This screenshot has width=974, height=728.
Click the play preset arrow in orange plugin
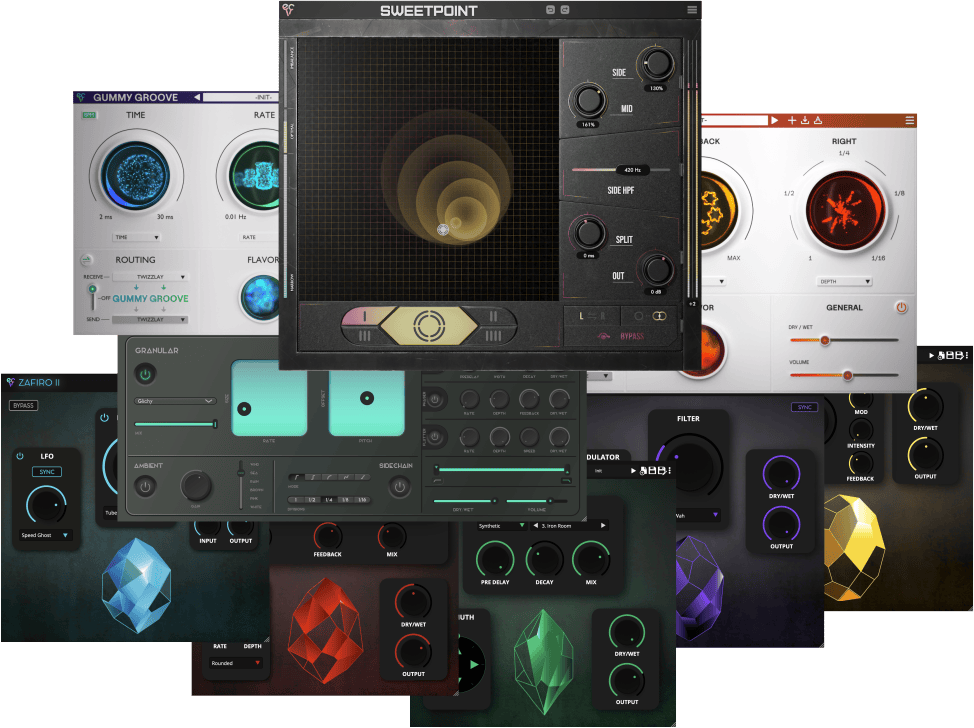click(775, 120)
